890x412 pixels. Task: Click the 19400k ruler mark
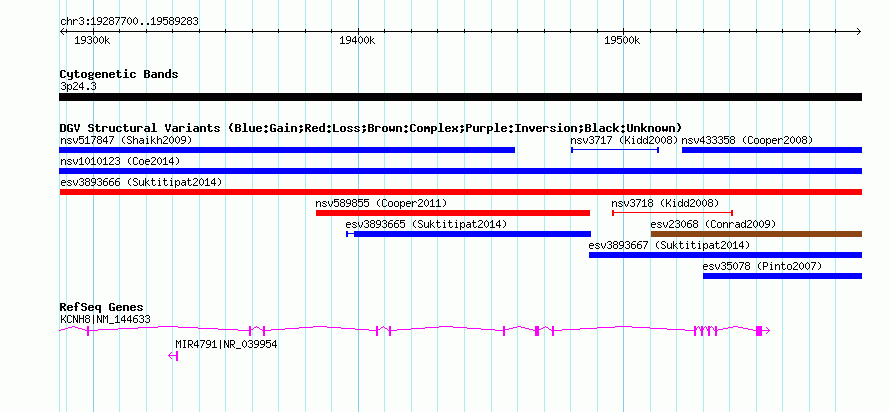click(x=357, y=41)
